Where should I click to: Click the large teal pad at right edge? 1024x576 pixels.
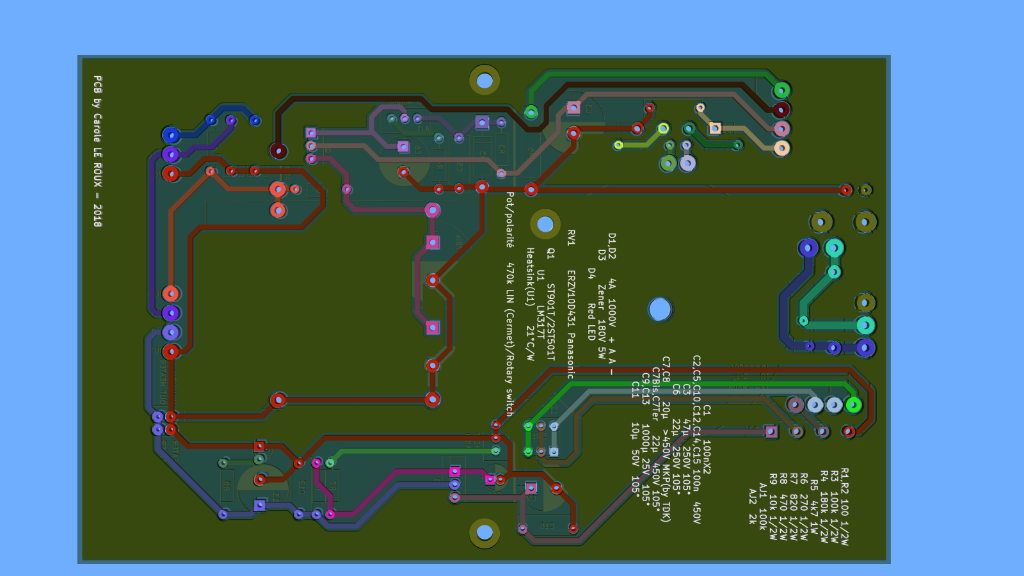(x=865, y=325)
